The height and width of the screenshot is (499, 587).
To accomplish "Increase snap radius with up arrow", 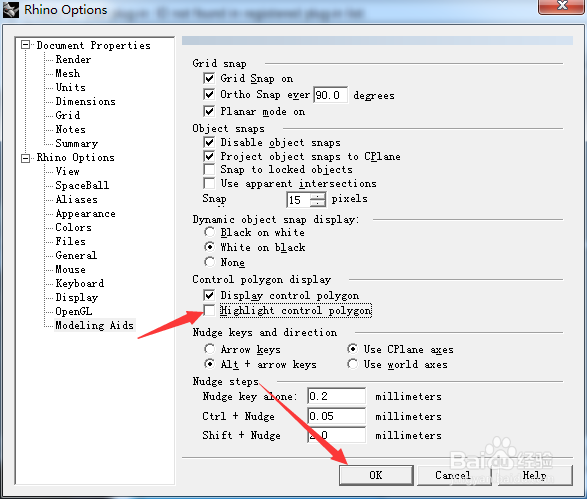I will click(x=318, y=196).
